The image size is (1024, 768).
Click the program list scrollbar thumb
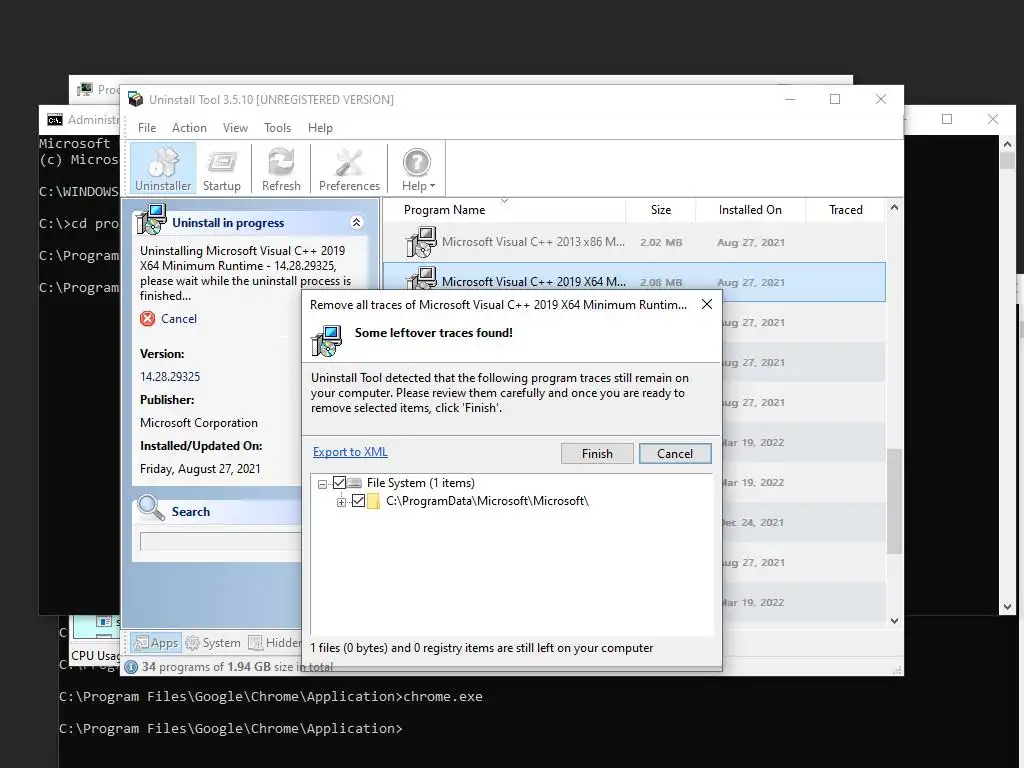click(894, 501)
